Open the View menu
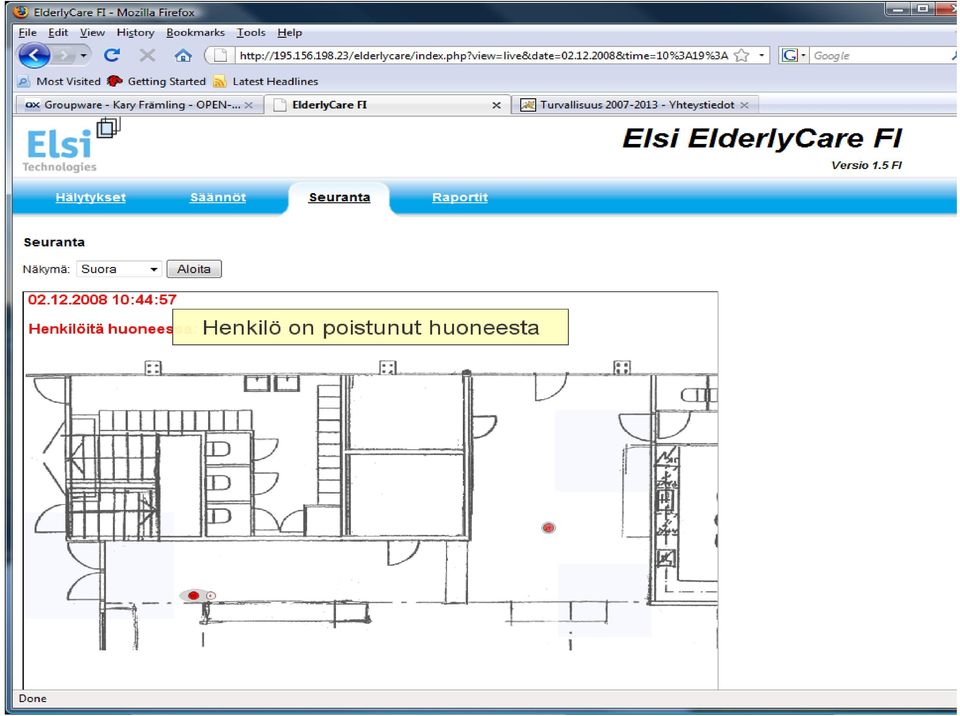 (x=92, y=32)
